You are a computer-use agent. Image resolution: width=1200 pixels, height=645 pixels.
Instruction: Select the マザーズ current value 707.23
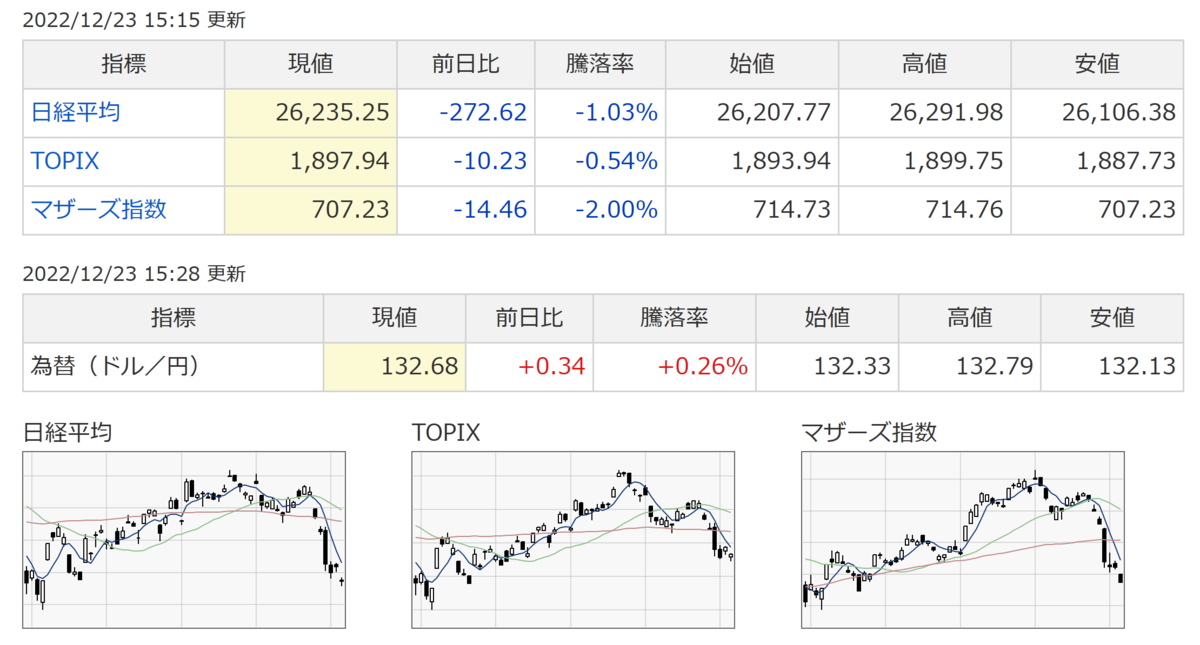tap(349, 210)
